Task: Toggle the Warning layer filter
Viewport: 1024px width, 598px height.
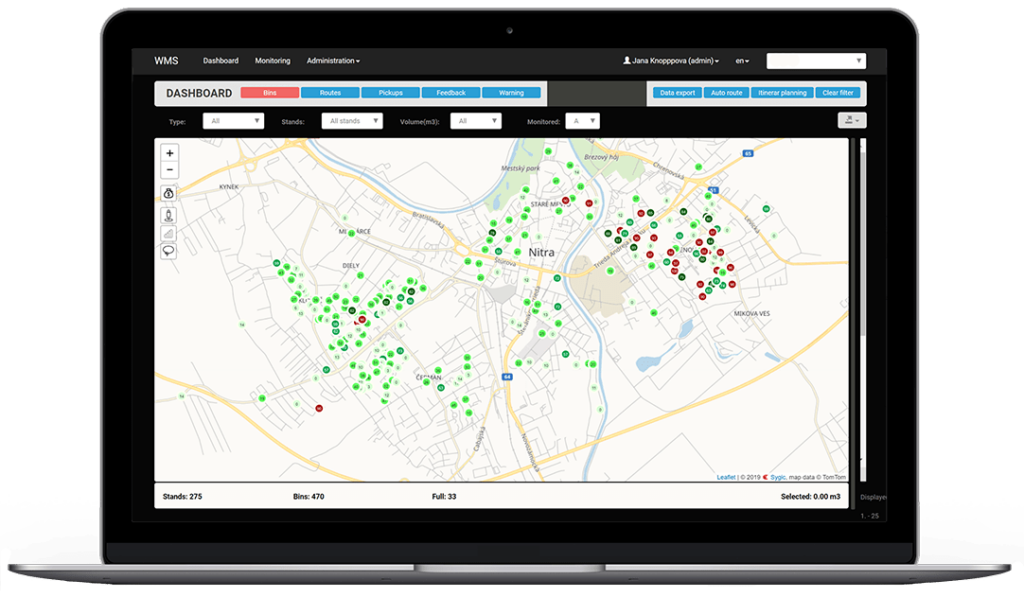Action: pos(512,92)
